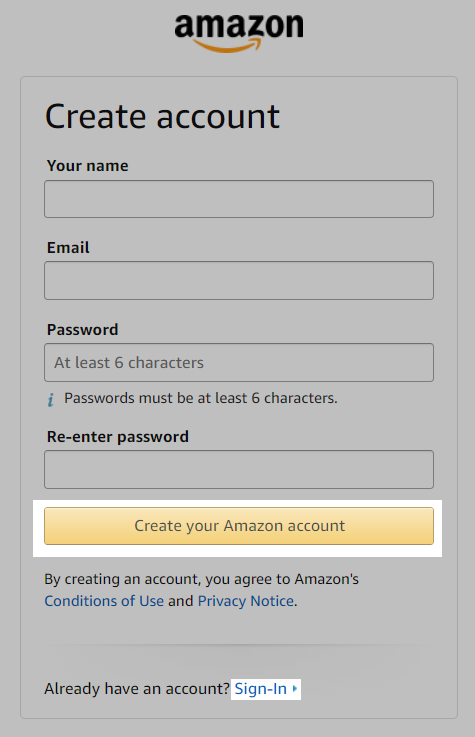Click the Amazon logo at top
The width and height of the screenshot is (475, 737).
click(239, 33)
